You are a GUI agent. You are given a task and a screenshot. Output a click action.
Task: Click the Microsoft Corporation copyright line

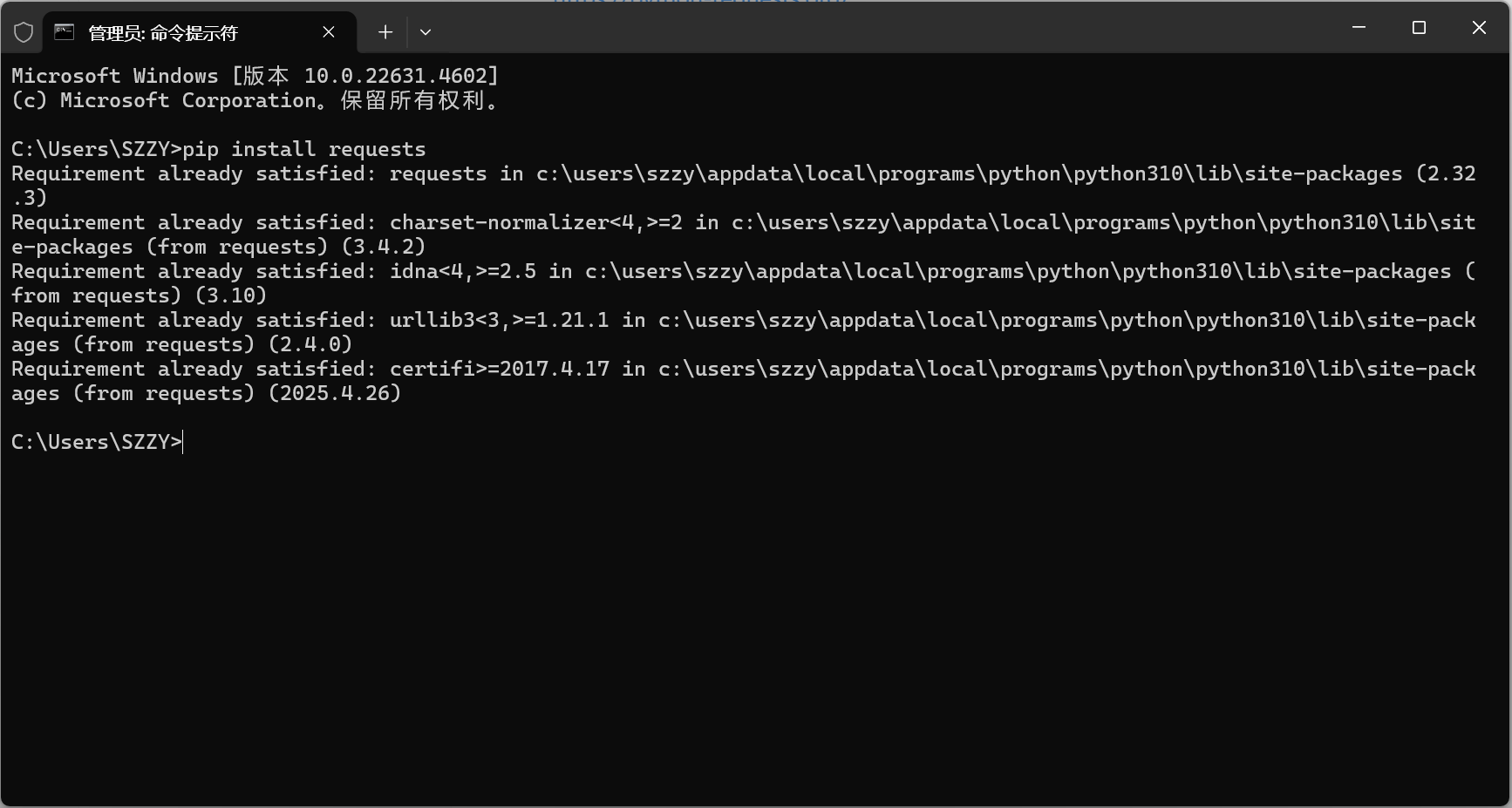click(253, 100)
